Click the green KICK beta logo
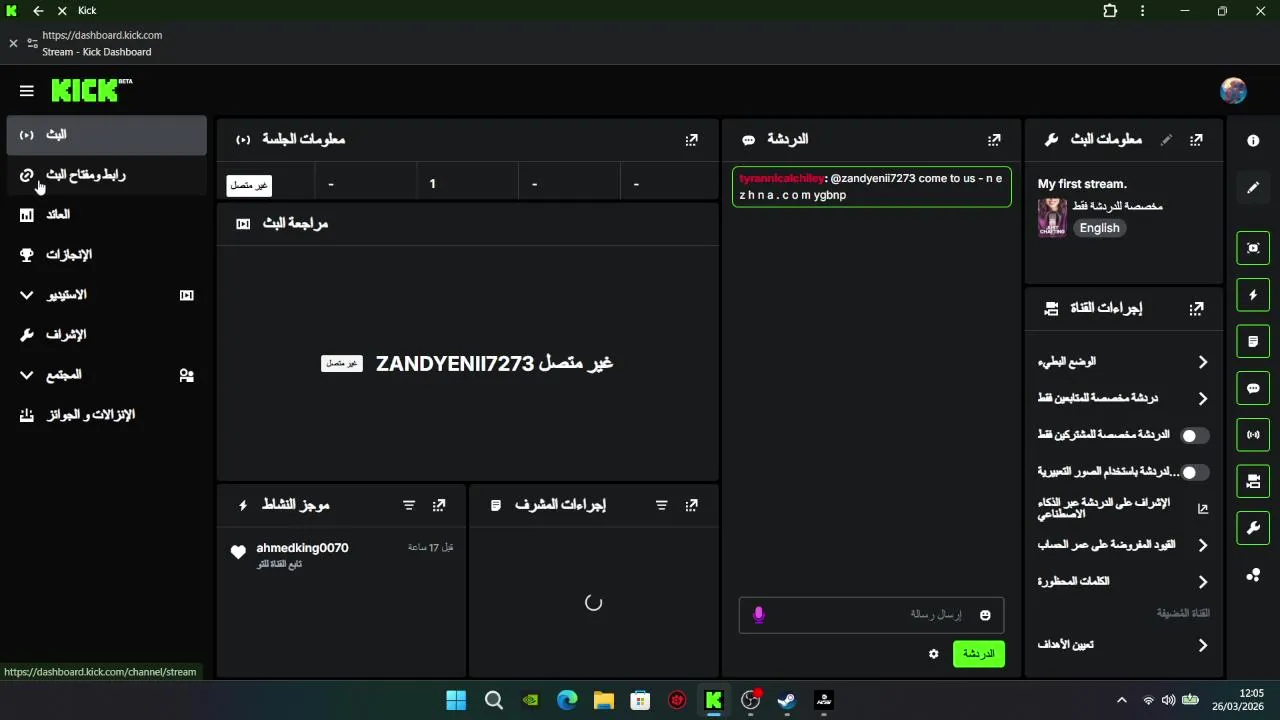 pos(92,90)
